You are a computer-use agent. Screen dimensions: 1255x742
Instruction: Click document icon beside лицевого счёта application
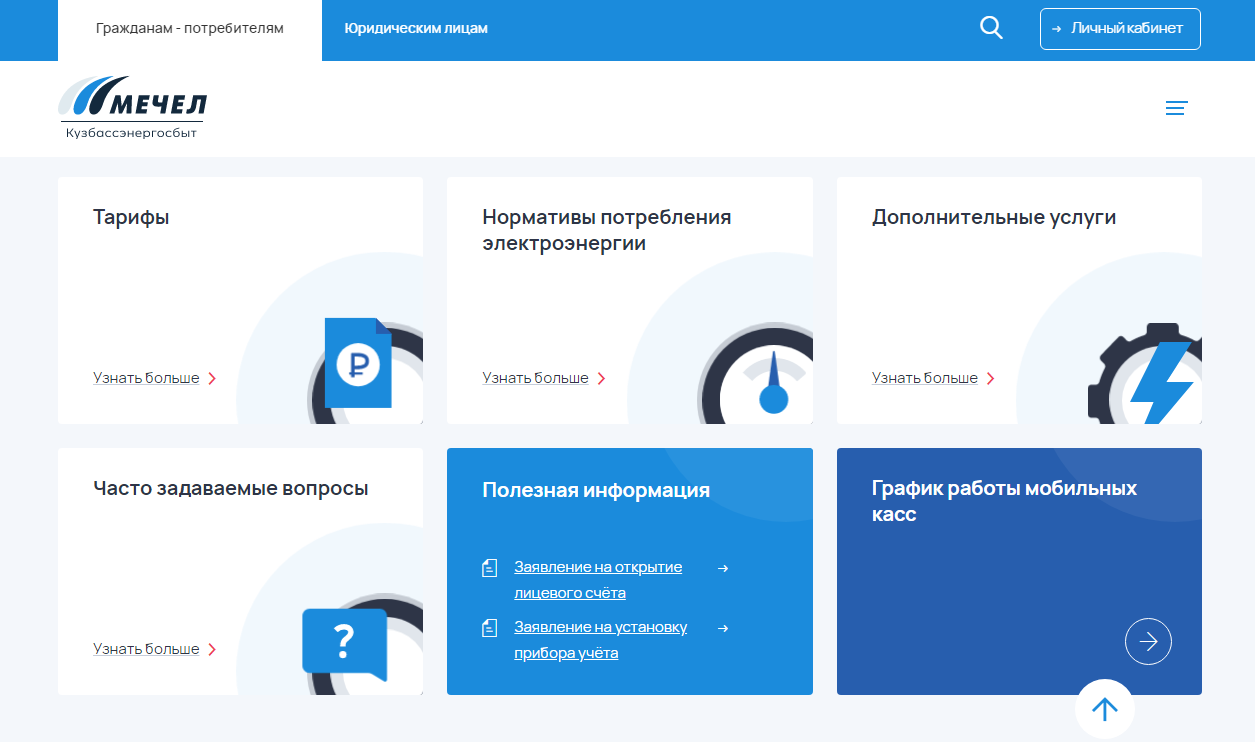tap(489, 569)
